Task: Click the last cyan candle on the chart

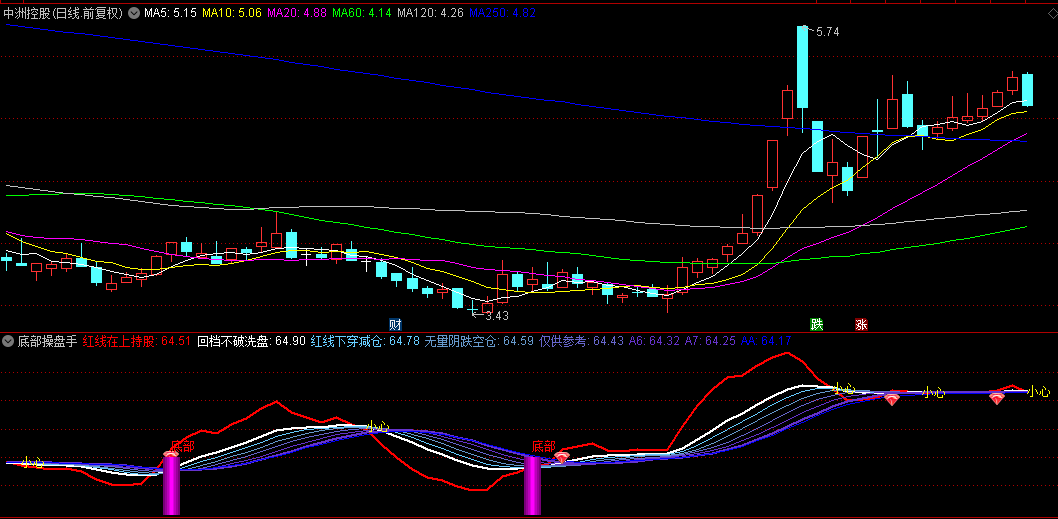Action: [1028, 90]
